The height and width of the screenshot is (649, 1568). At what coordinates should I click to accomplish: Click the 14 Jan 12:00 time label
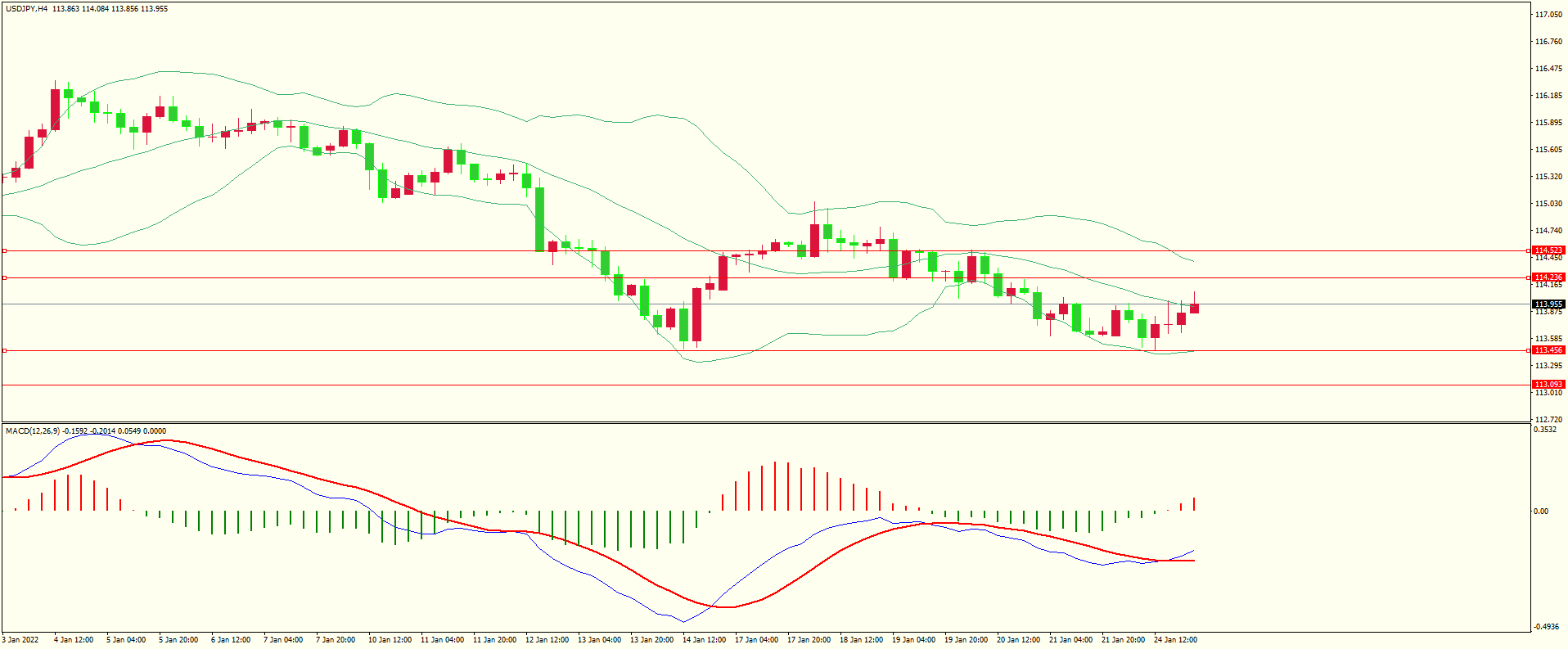(x=704, y=640)
